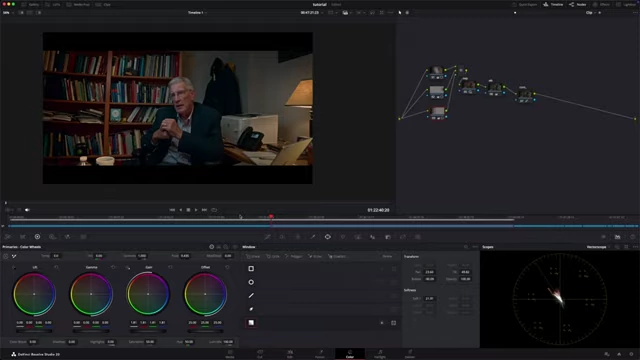640x360 pixels.
Task: Open the Clip node mode dropdown
Action: (591, 13)
